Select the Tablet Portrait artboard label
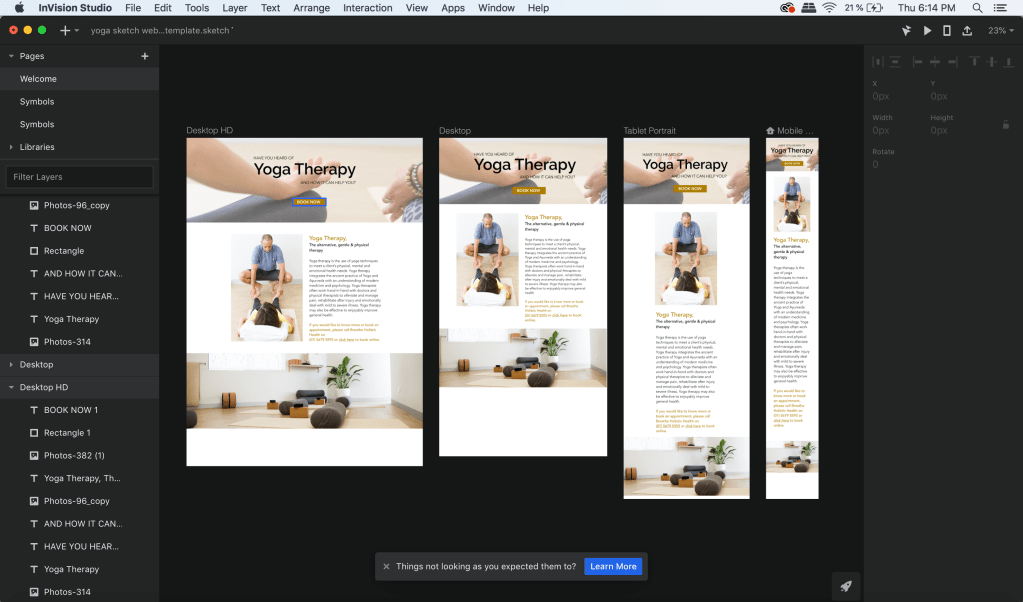The width and height of the screenshot is (1023, 602). [x=649, y=131]
